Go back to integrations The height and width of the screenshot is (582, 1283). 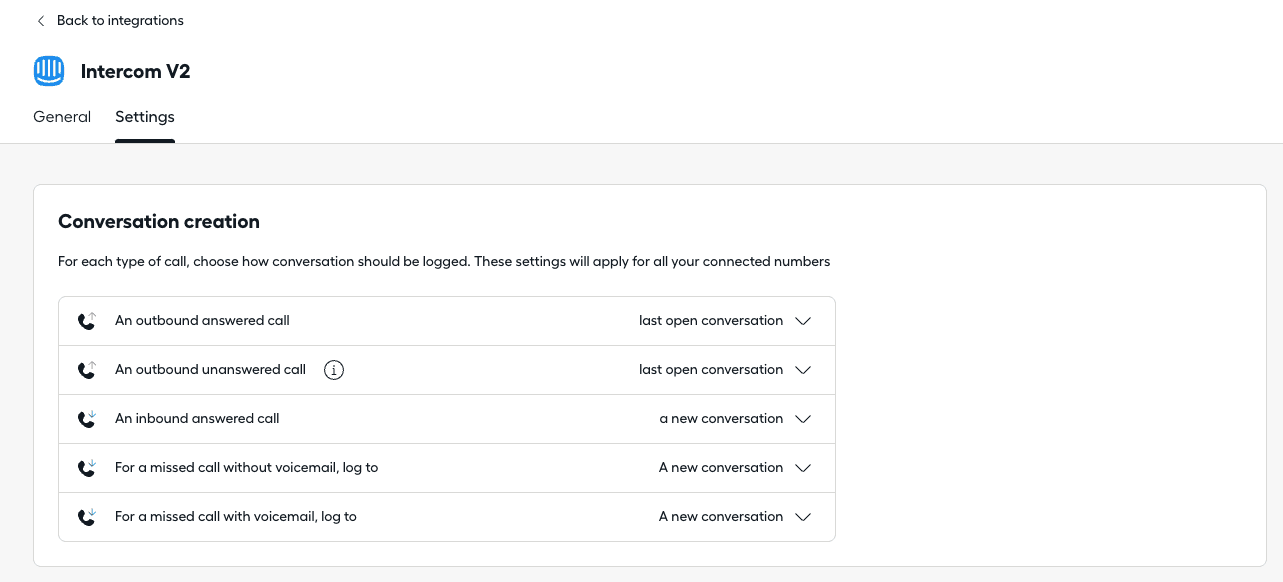[120, 21]
